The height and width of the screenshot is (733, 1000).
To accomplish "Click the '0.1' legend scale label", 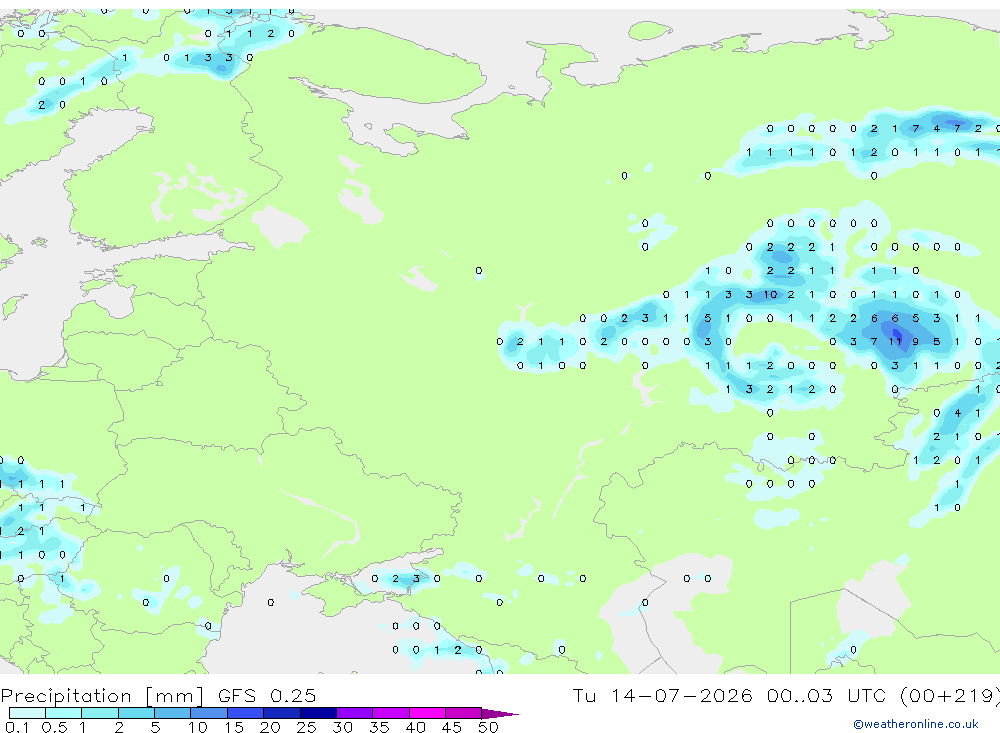I will point(17,727).
